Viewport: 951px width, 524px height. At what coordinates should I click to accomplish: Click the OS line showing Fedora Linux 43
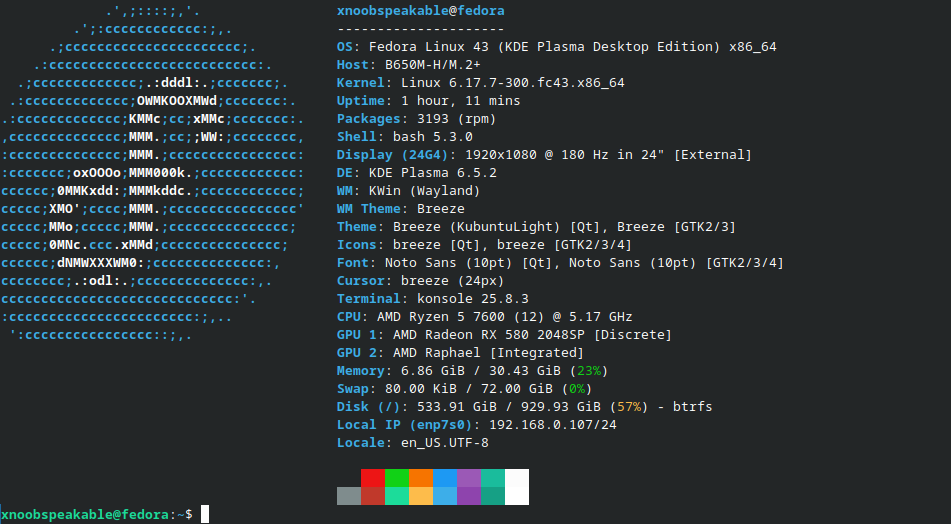[556, 47]
